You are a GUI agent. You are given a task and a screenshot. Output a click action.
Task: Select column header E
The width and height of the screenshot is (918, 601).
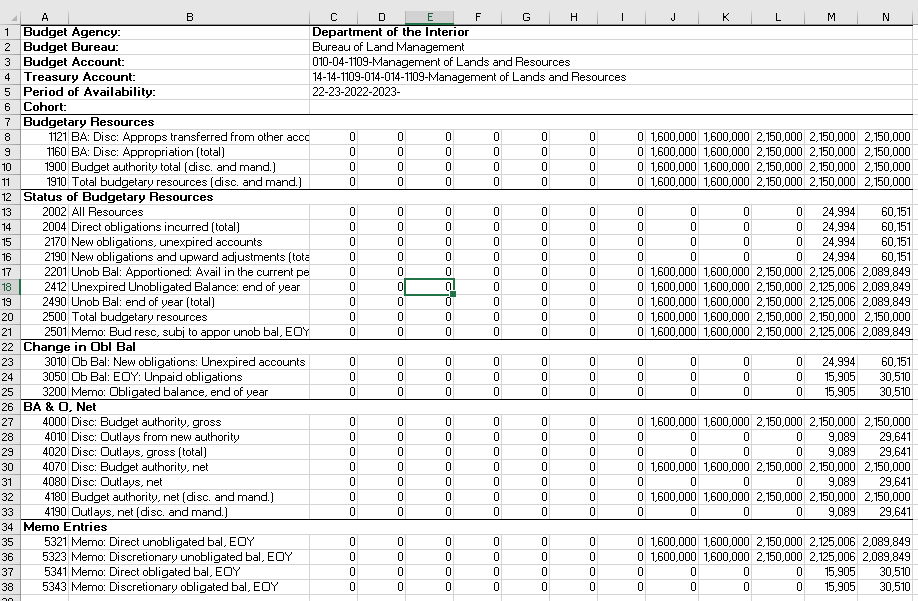click(x=429, y=18)
